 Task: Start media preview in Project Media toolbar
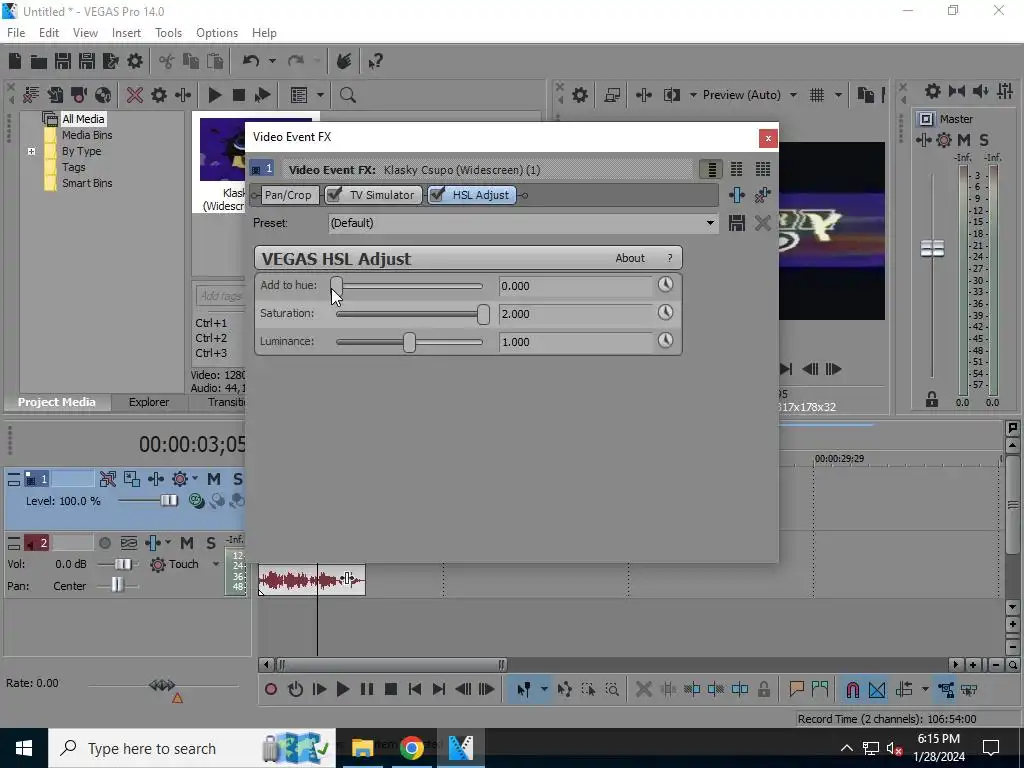[214, 95]
